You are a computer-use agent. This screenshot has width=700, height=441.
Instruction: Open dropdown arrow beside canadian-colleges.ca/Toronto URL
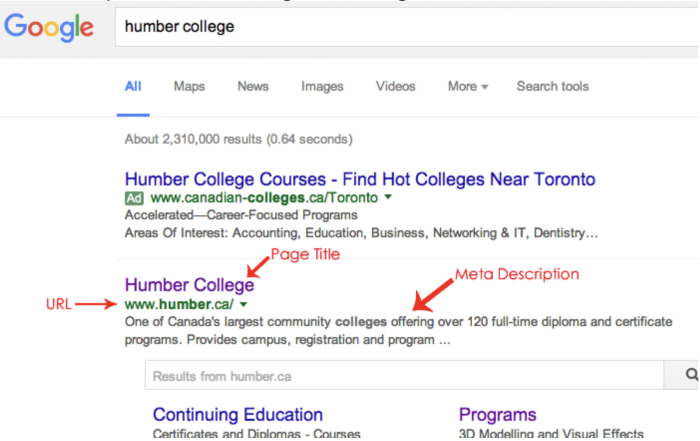[388, 197]
